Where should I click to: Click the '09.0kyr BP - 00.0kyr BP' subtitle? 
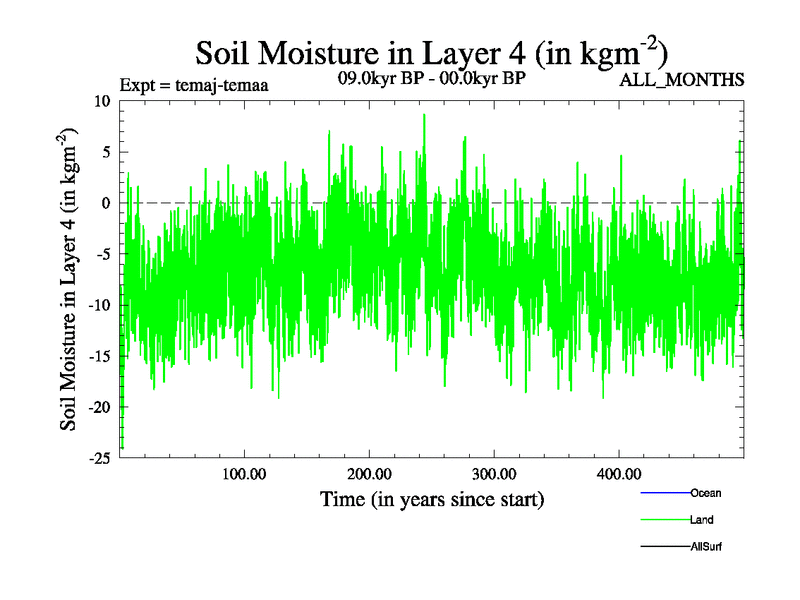pos(432,78)
